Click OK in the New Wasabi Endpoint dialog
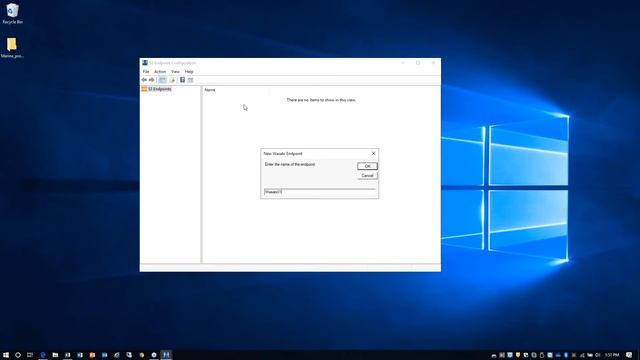This screenshot has height=360, width=640. tap(367, 166)
